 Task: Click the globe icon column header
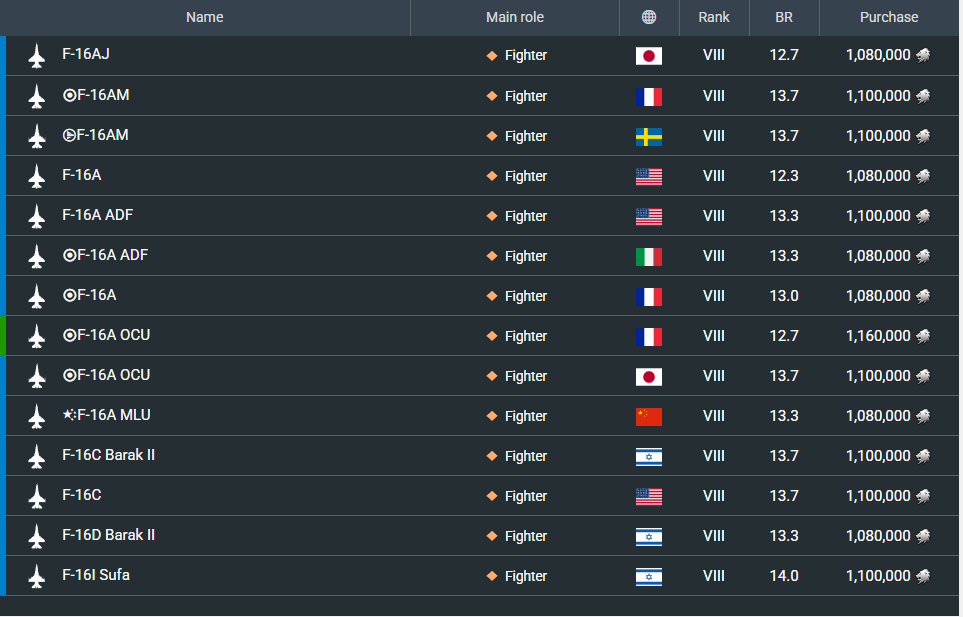coord(649,17)
